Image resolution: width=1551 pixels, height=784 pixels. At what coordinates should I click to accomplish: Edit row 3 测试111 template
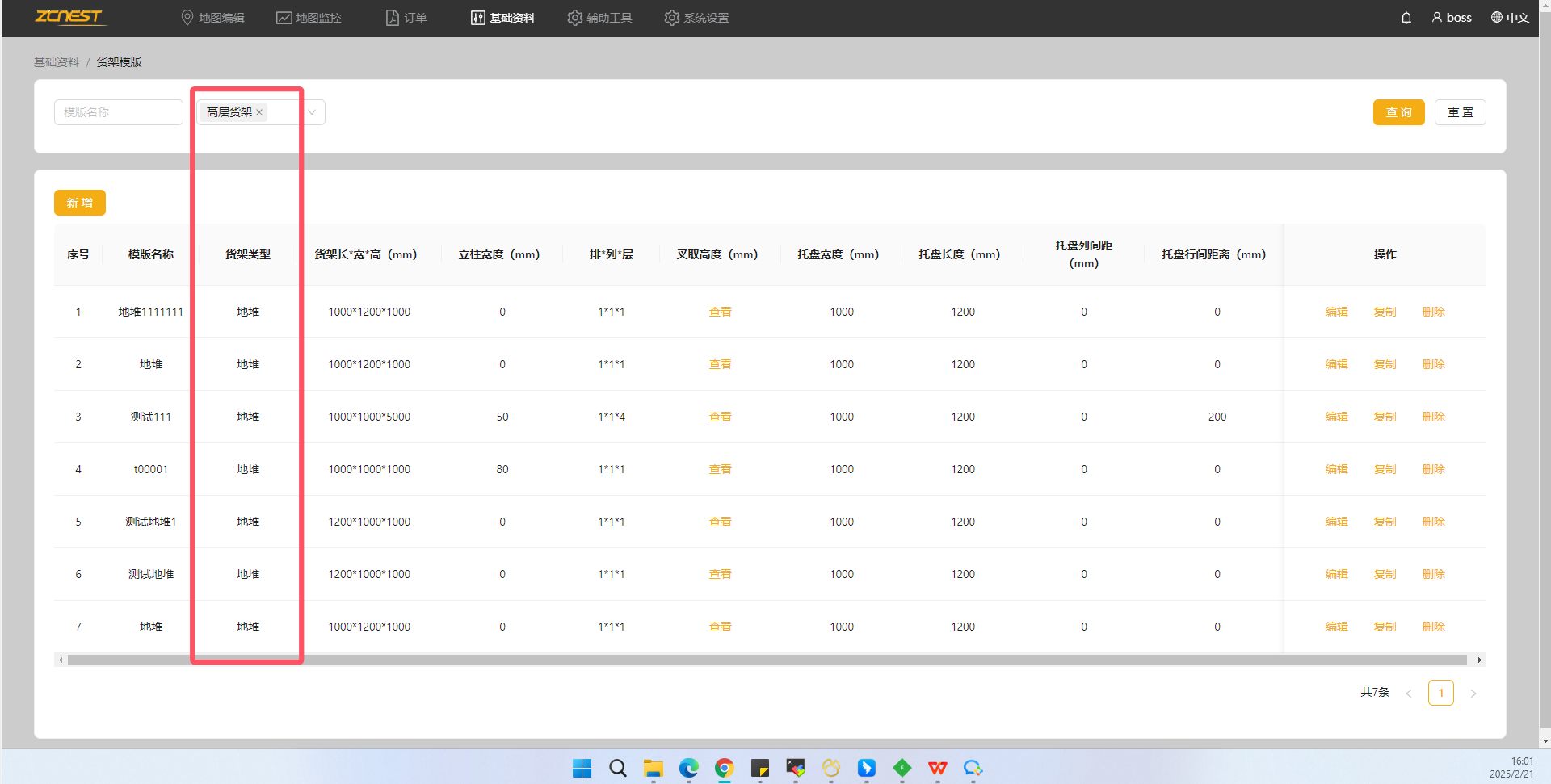[1337, 417]
